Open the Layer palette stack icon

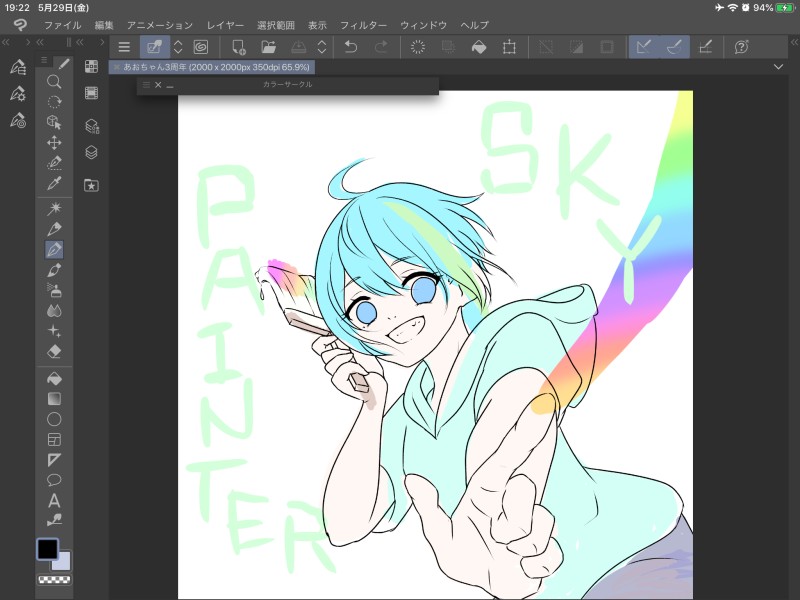[x=91, y=152]
